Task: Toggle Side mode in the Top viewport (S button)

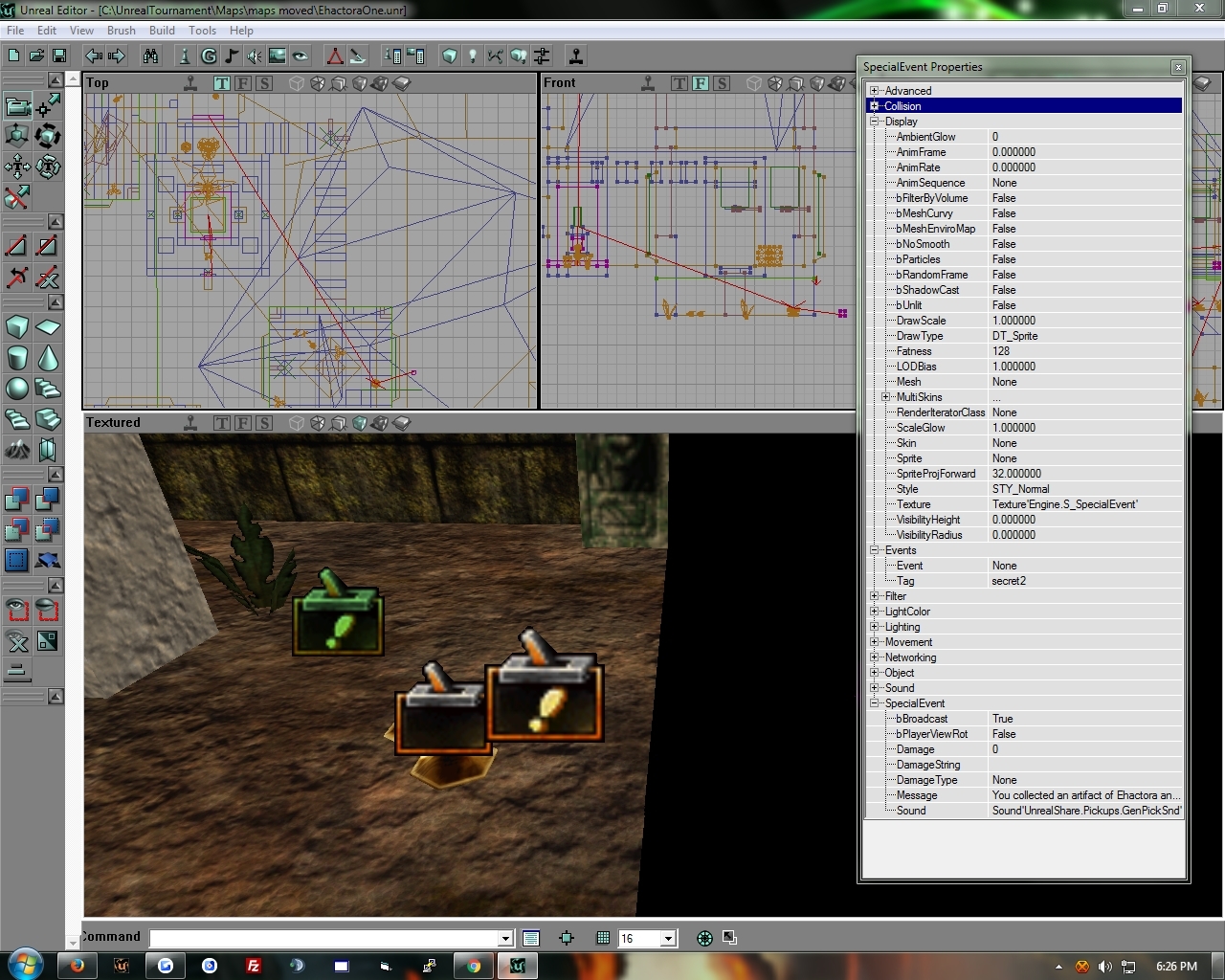Action: 264,83
